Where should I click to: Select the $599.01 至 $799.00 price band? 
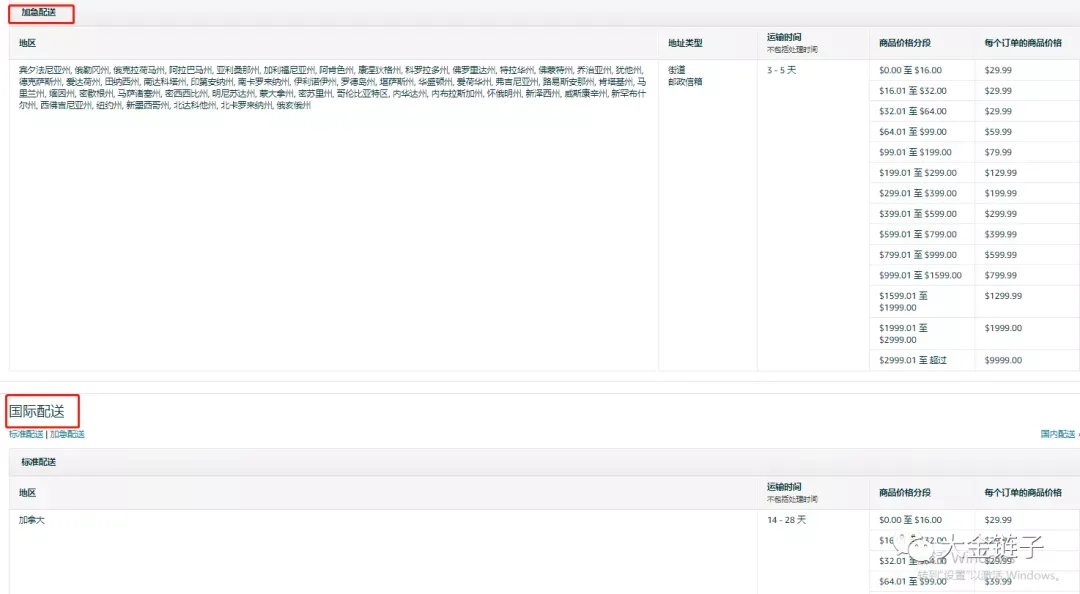click(917, 234)
